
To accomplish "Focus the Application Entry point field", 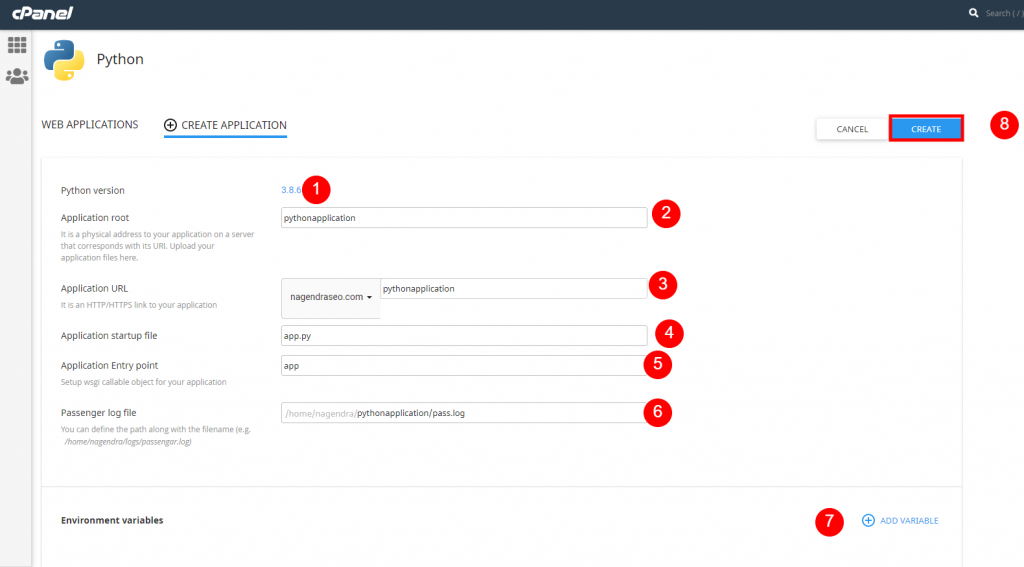I will [464, 366].
